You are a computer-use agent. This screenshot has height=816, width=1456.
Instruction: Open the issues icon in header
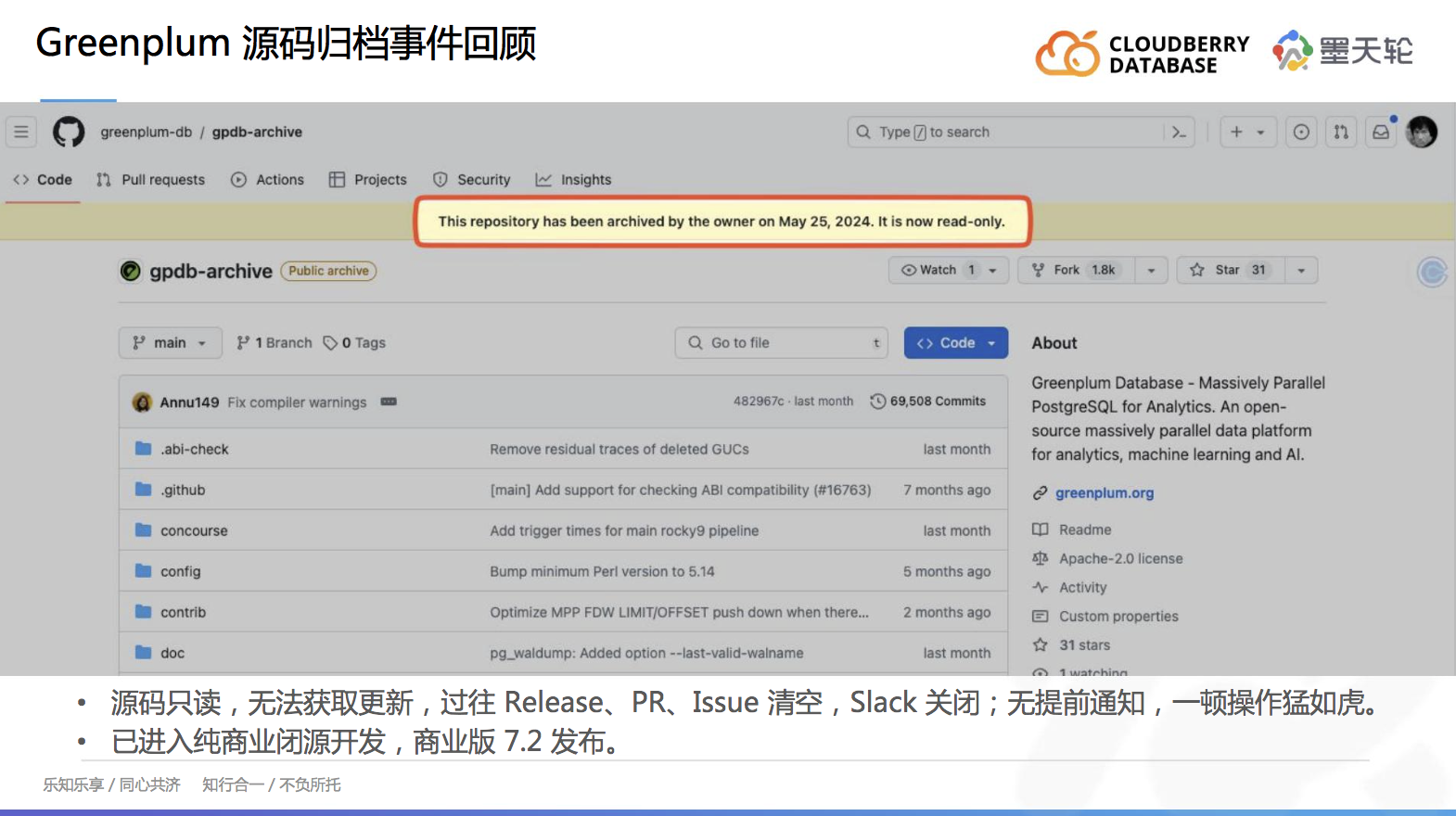point(1301,132)
